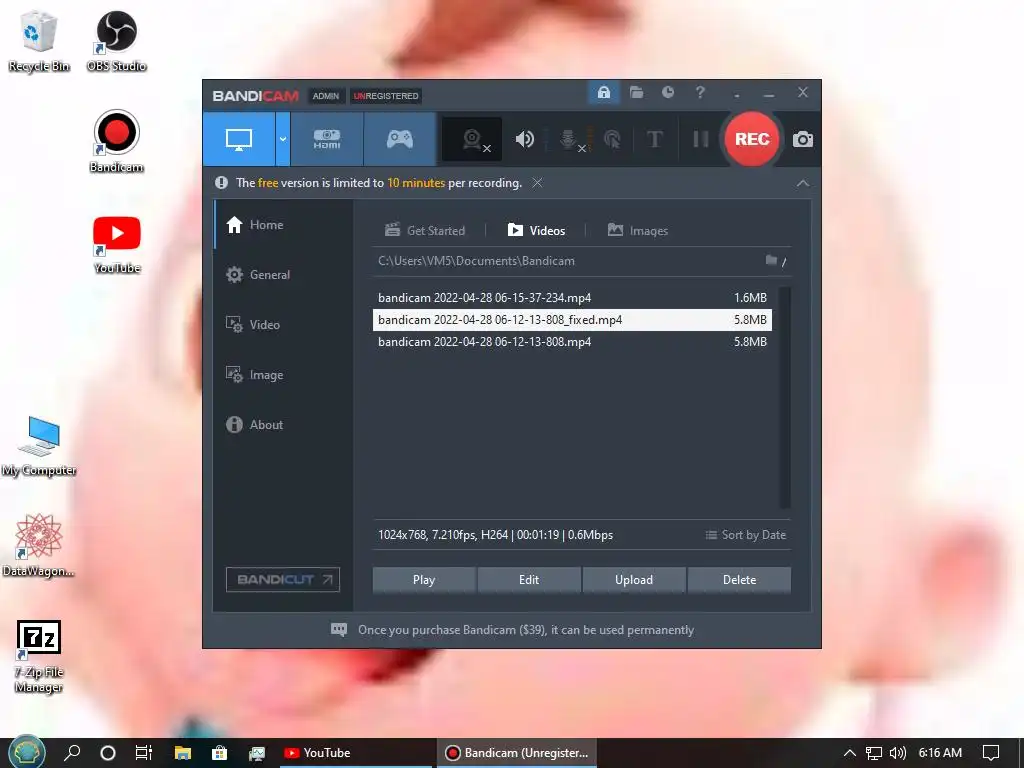The width and height of the screenshot is (1024, 768).
Task: Open the output folder icon in title bar
Action: [x=636, y=93]
